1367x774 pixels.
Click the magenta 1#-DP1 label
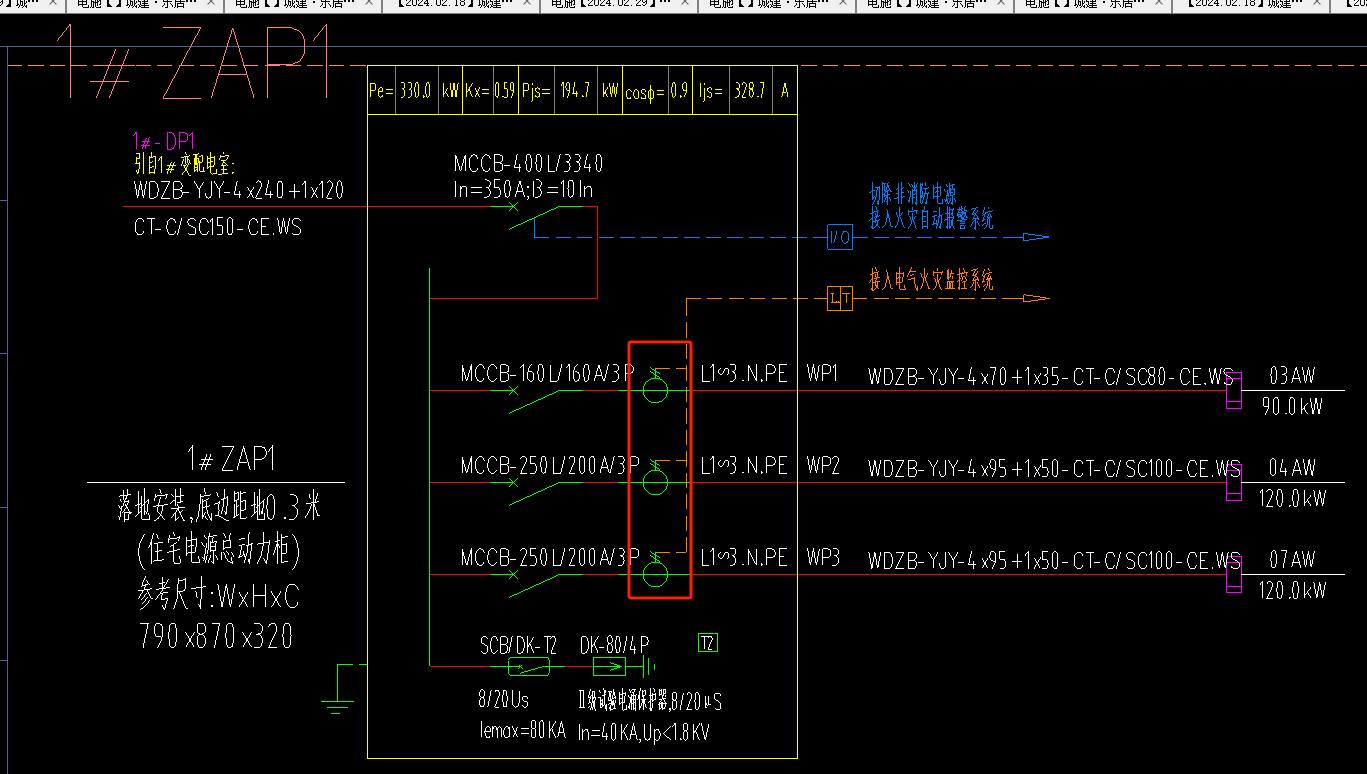(x=164, y=141)
